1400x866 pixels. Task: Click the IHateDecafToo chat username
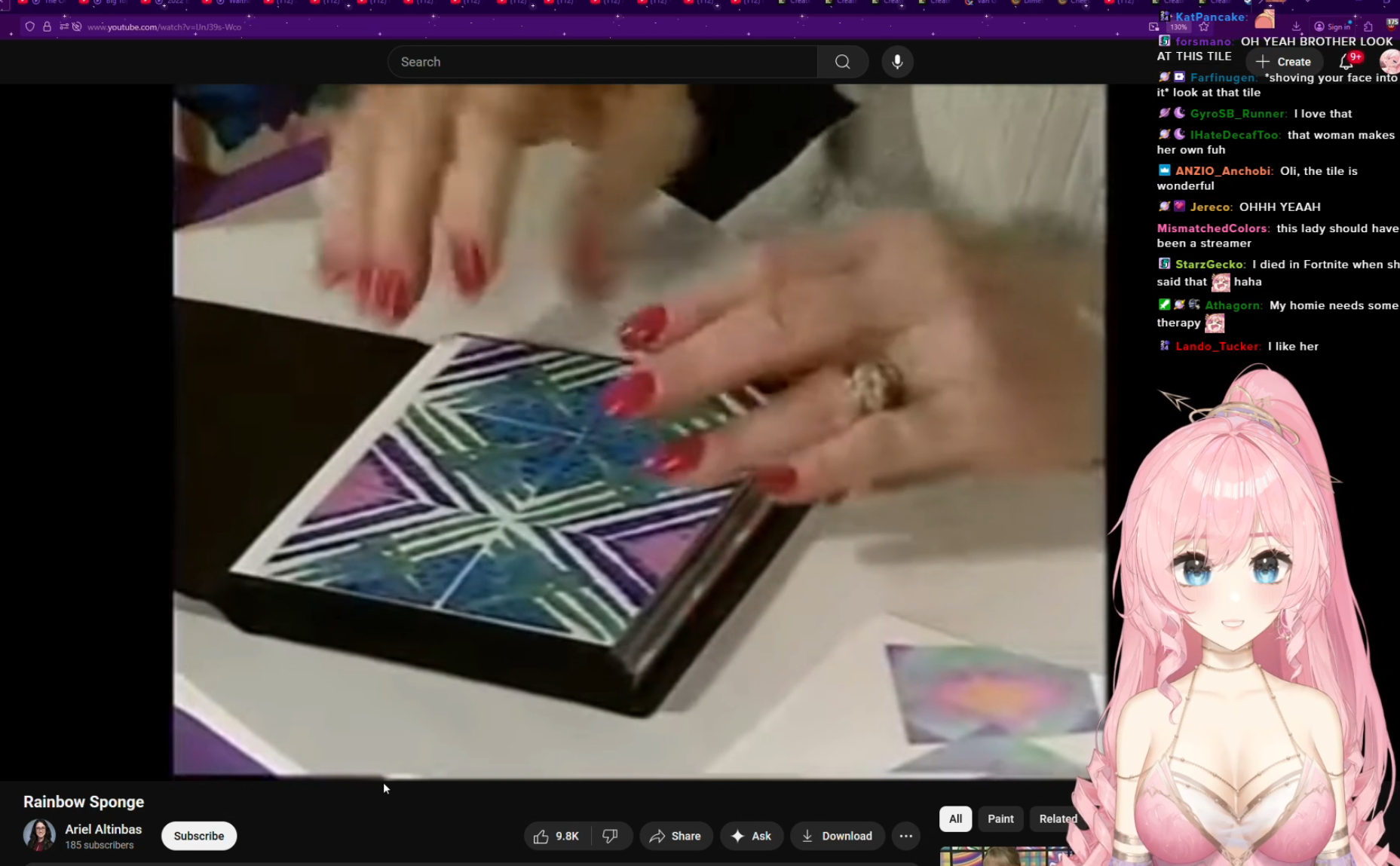[1235, 135]
